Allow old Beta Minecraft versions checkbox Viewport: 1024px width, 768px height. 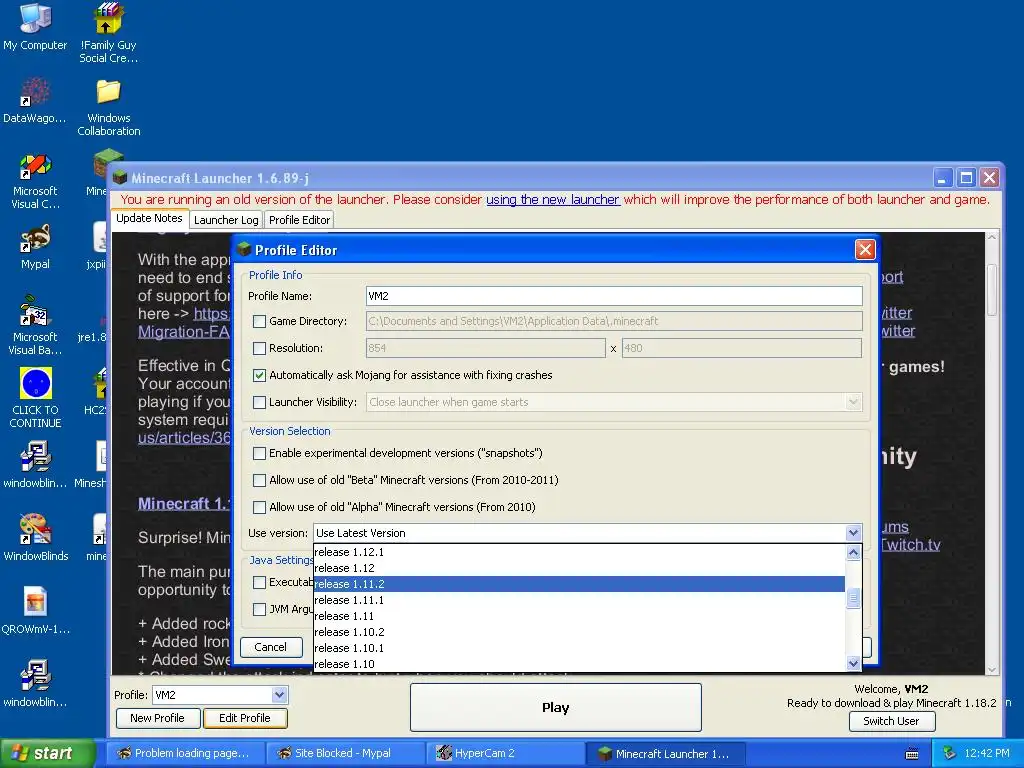coord(259,480)
